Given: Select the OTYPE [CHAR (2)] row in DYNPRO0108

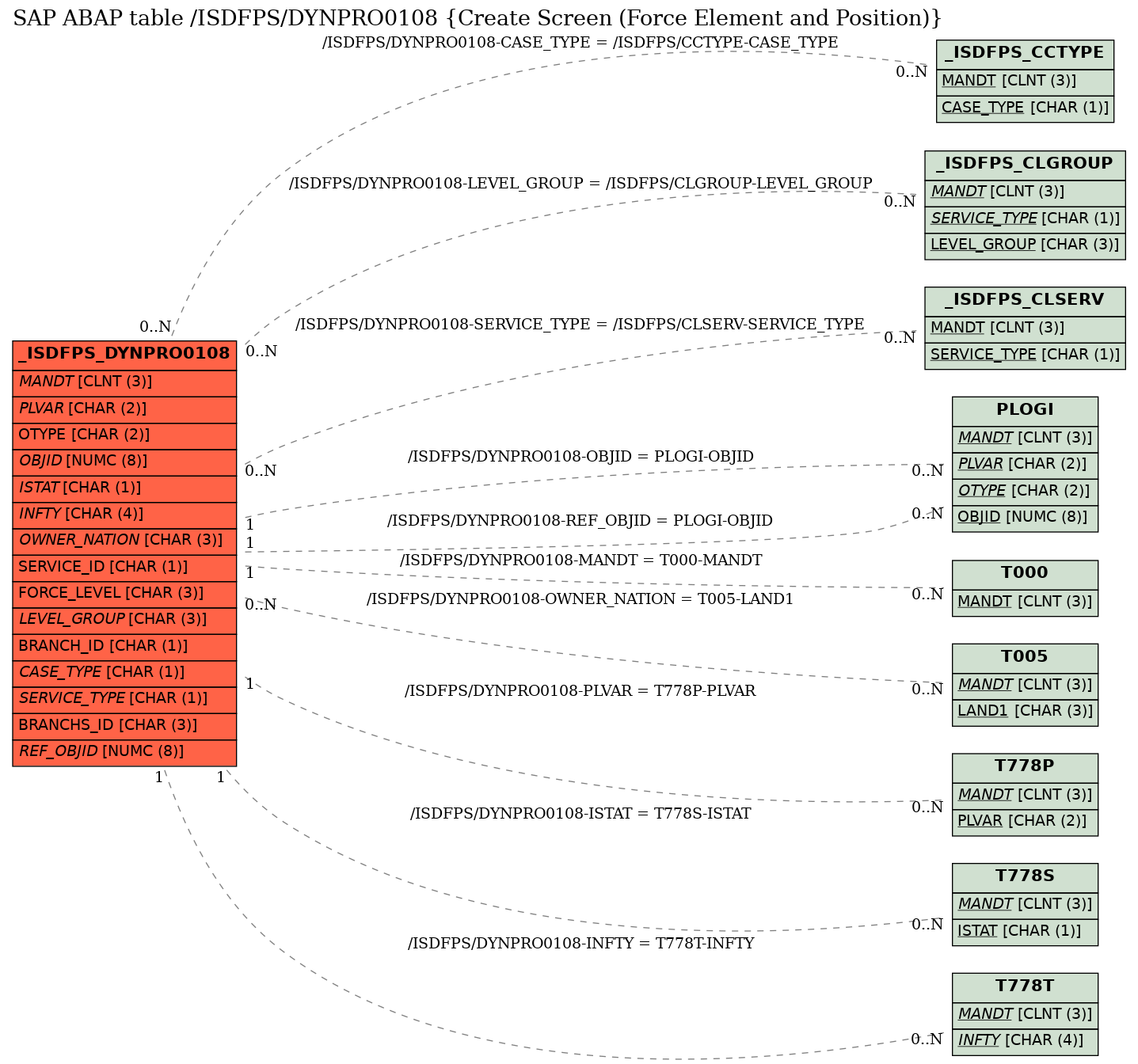Looking at the screenshot, I should [x=124, y=435].
